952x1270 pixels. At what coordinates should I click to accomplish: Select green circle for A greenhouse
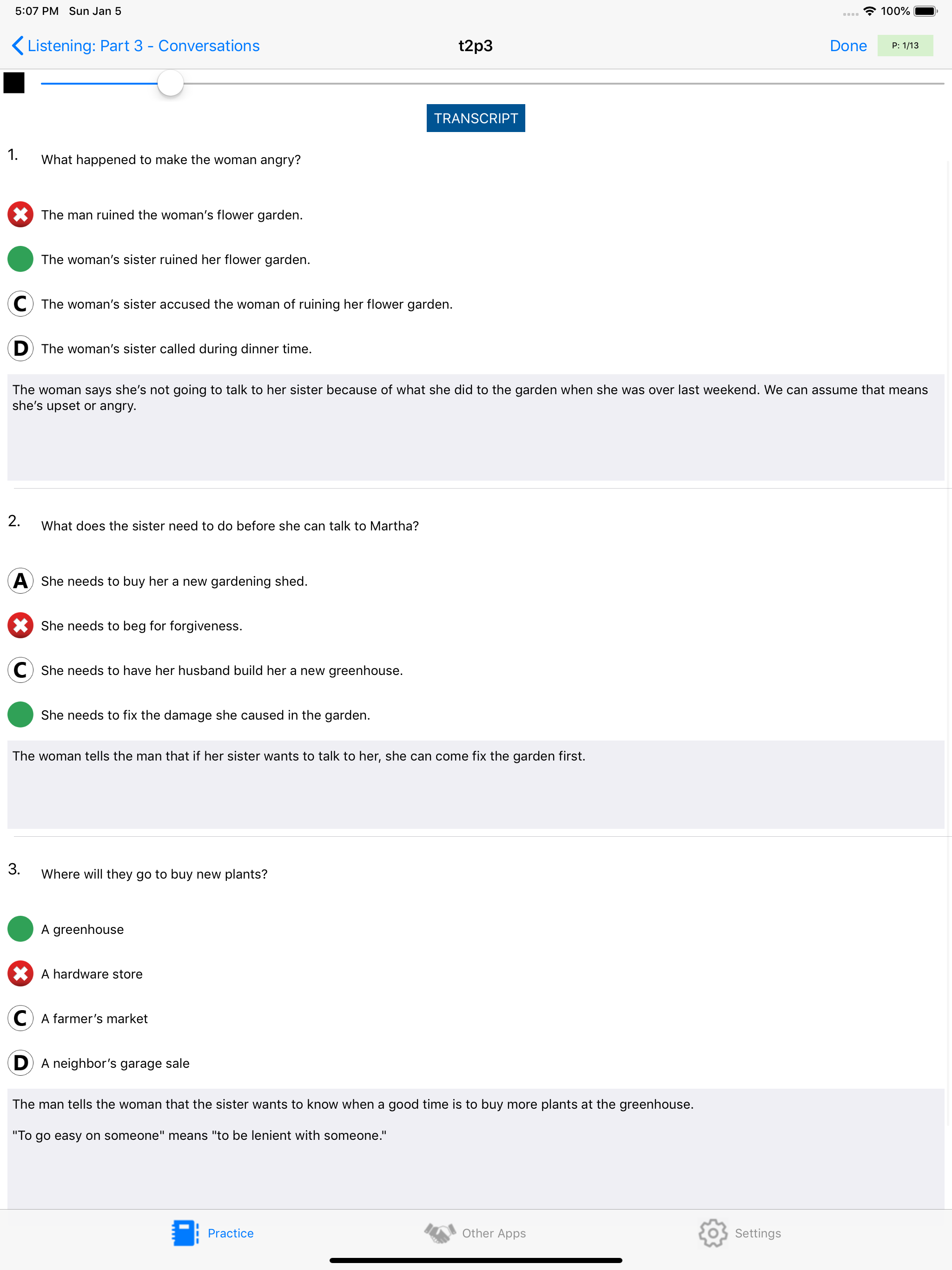point(20,929)
